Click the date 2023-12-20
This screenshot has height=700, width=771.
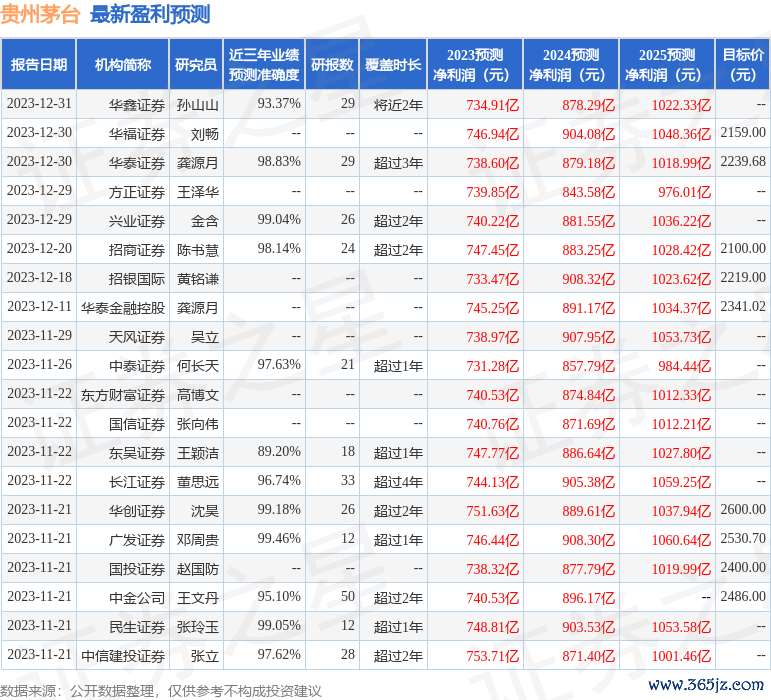click(39, 248)
